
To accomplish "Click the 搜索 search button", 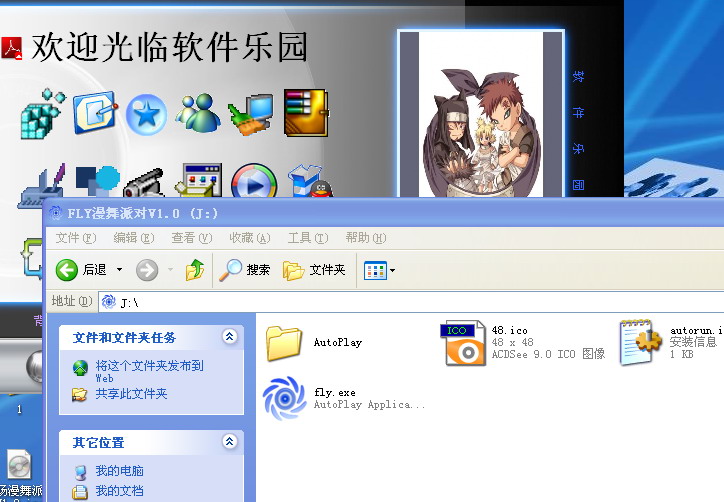I will (244, 270).
